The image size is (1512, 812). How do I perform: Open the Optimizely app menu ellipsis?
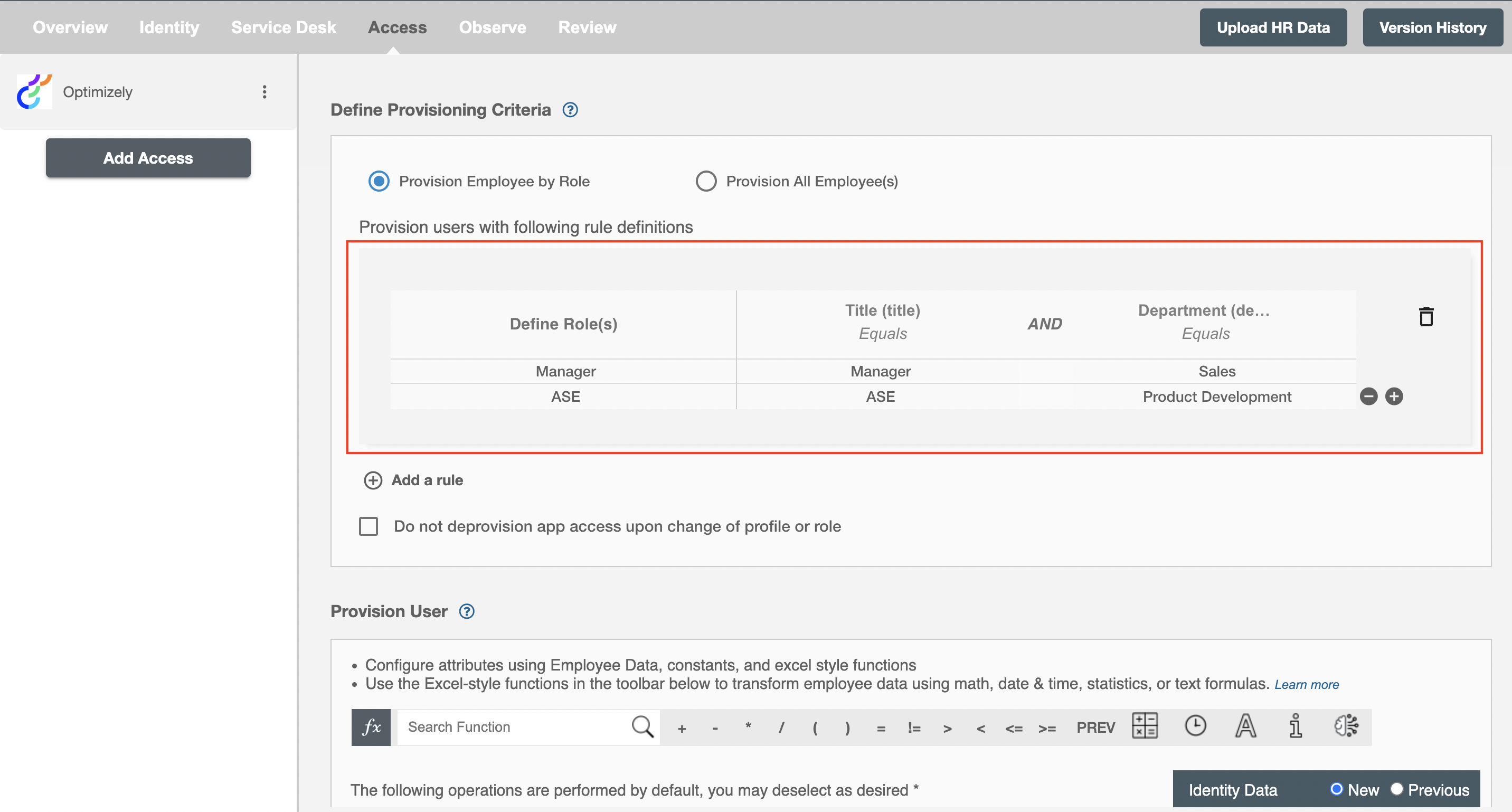tap(264, 91)
